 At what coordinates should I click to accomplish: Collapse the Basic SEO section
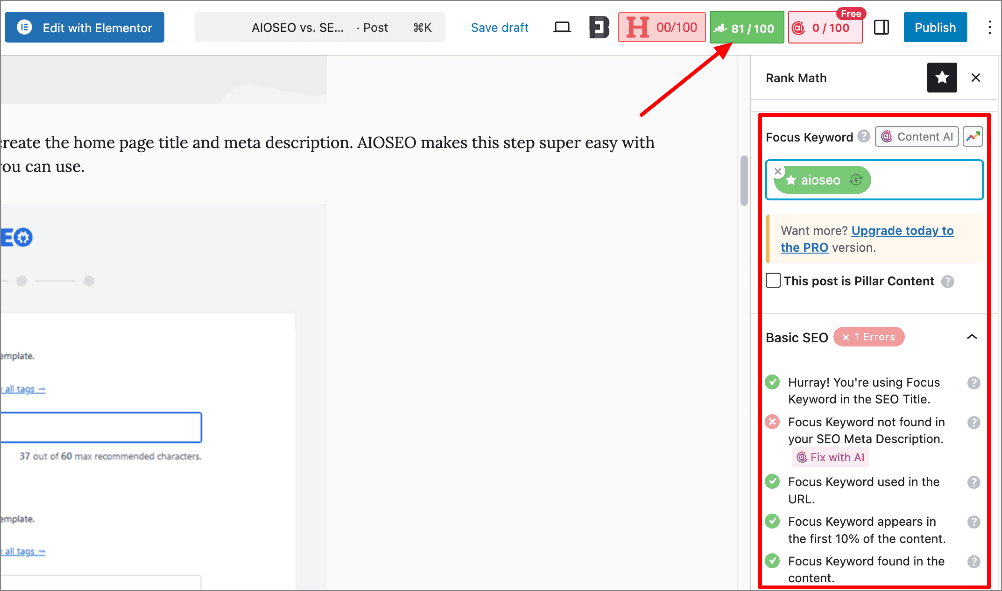[x=972, y=337]
